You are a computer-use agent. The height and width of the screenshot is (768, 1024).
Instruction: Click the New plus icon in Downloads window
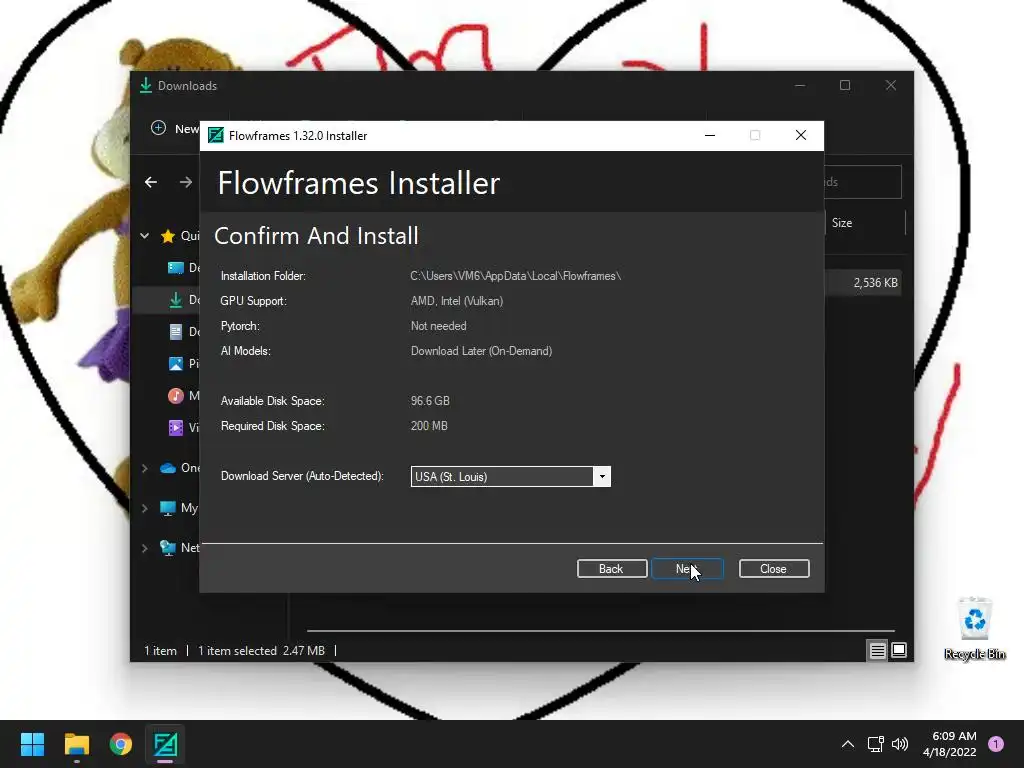pos(158,128)
